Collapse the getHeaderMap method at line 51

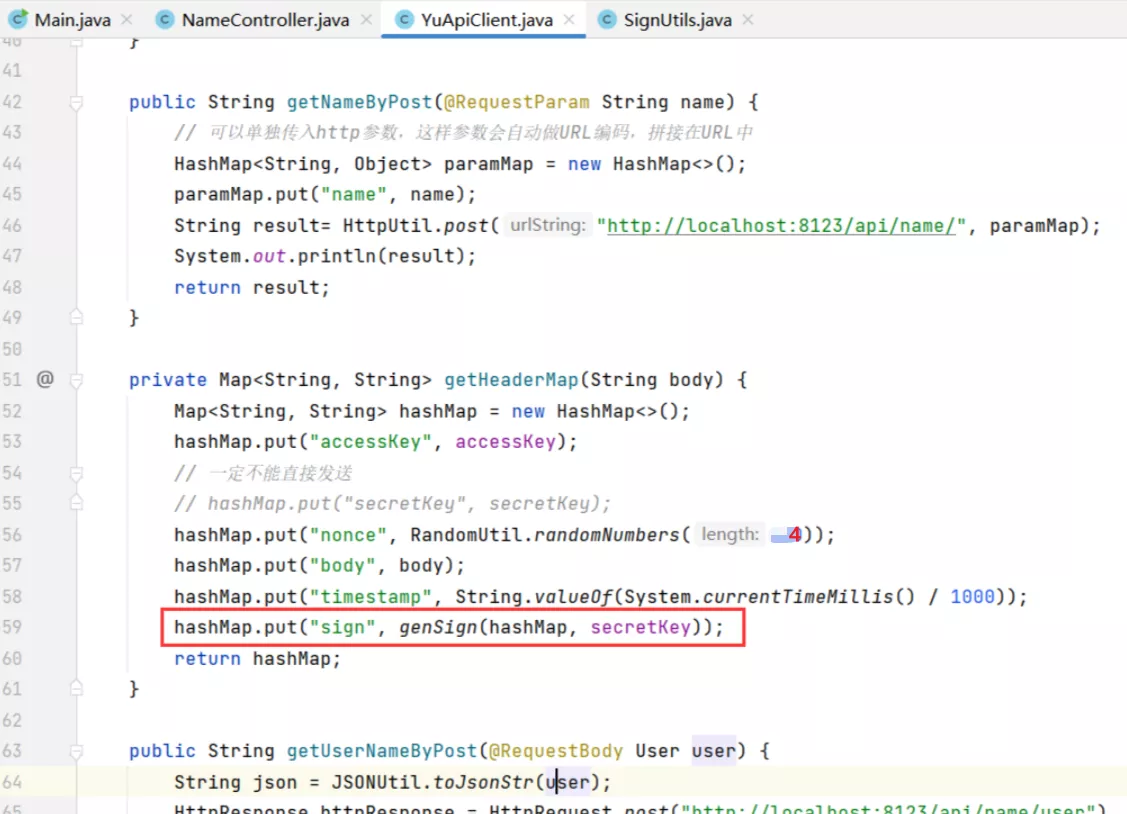click(x=76, y=380)
